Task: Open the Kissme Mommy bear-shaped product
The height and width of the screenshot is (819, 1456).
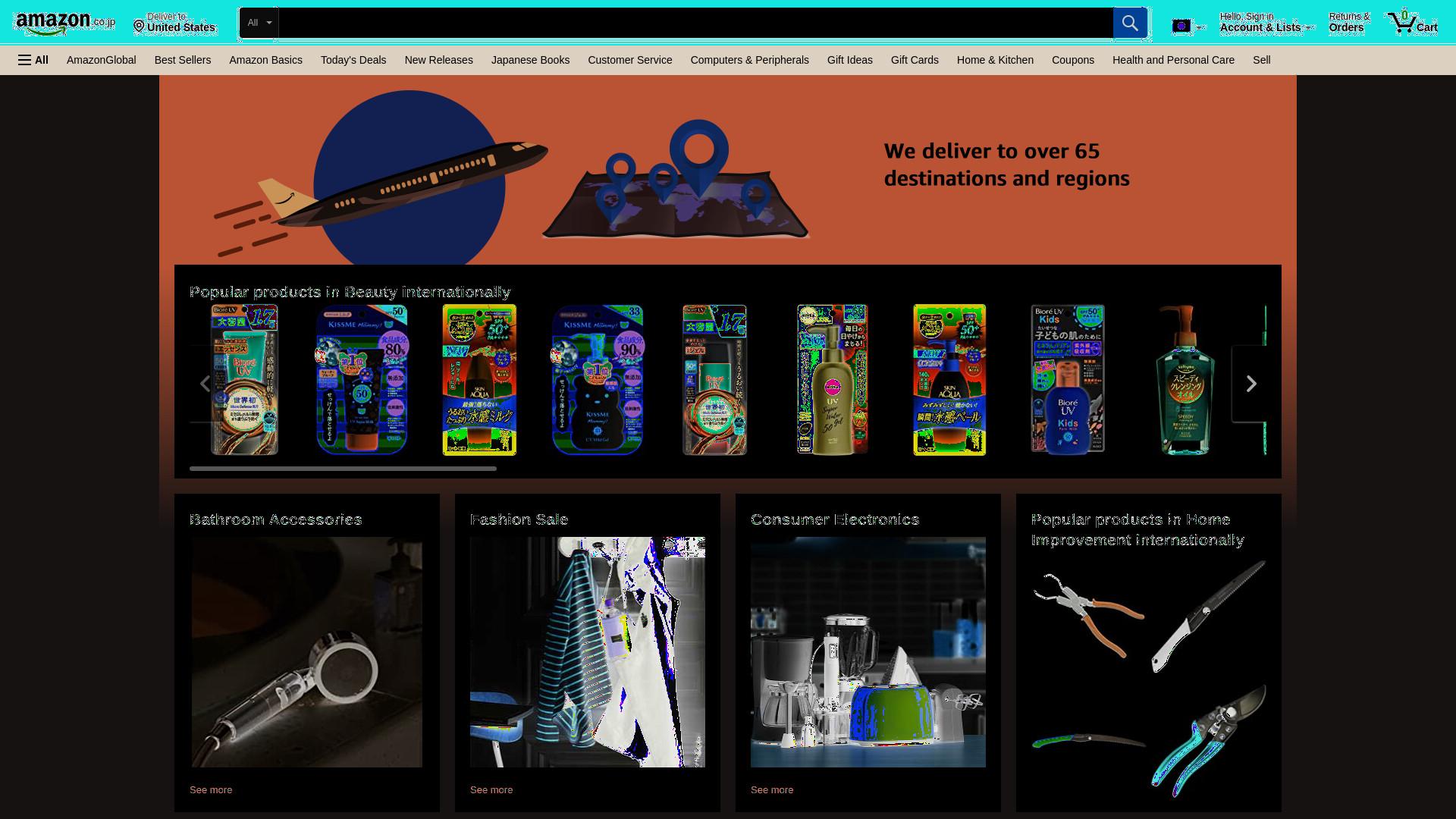Action: point(598,380)
